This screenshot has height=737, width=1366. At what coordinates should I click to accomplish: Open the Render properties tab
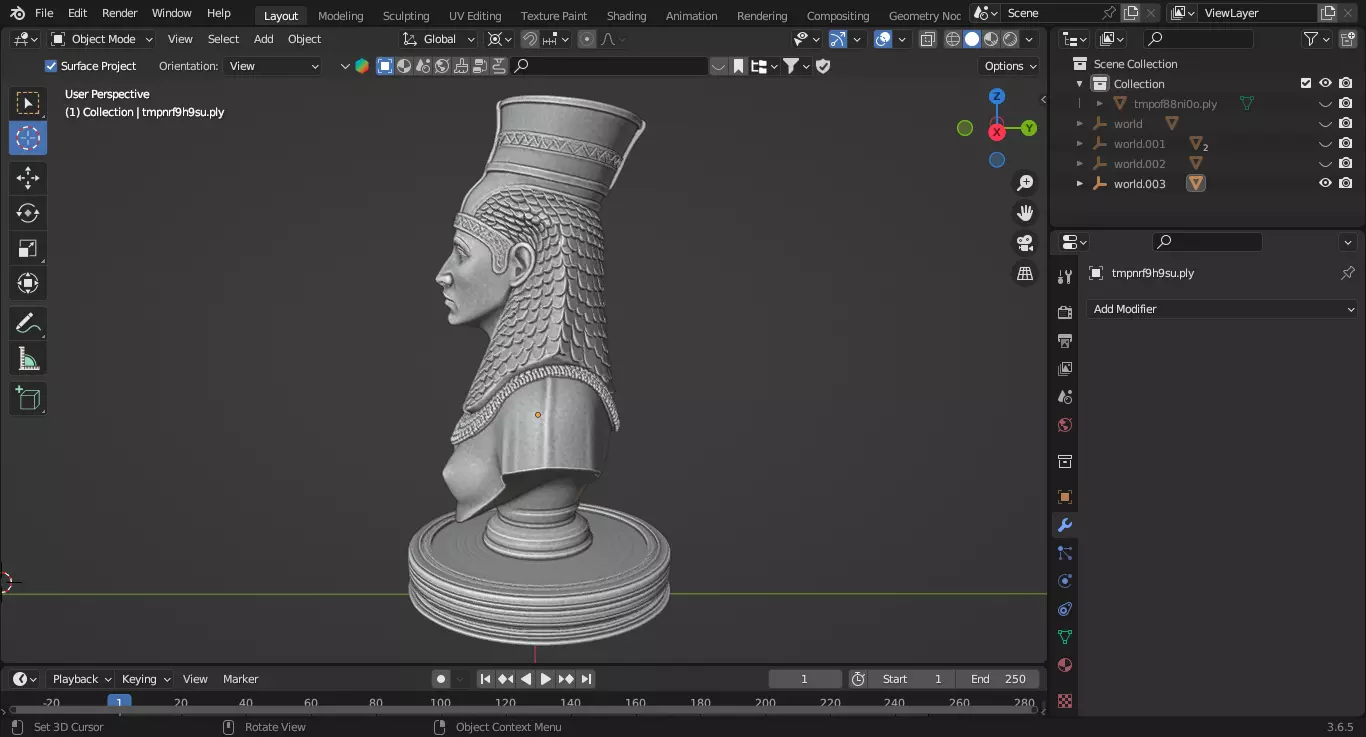[x=1065, y=313]
